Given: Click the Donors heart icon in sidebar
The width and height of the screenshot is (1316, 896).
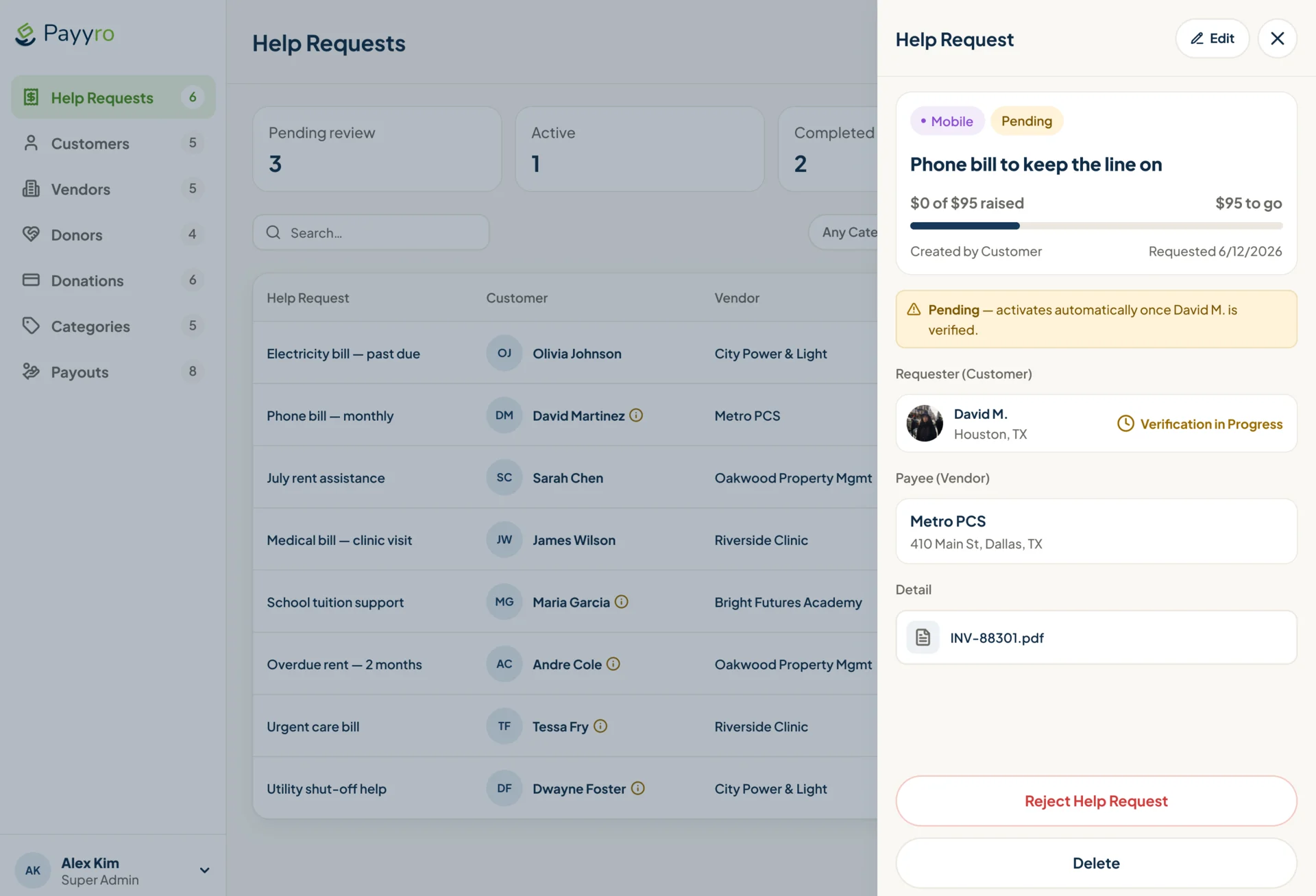Looking at the screenshot, I should point(31,234).
